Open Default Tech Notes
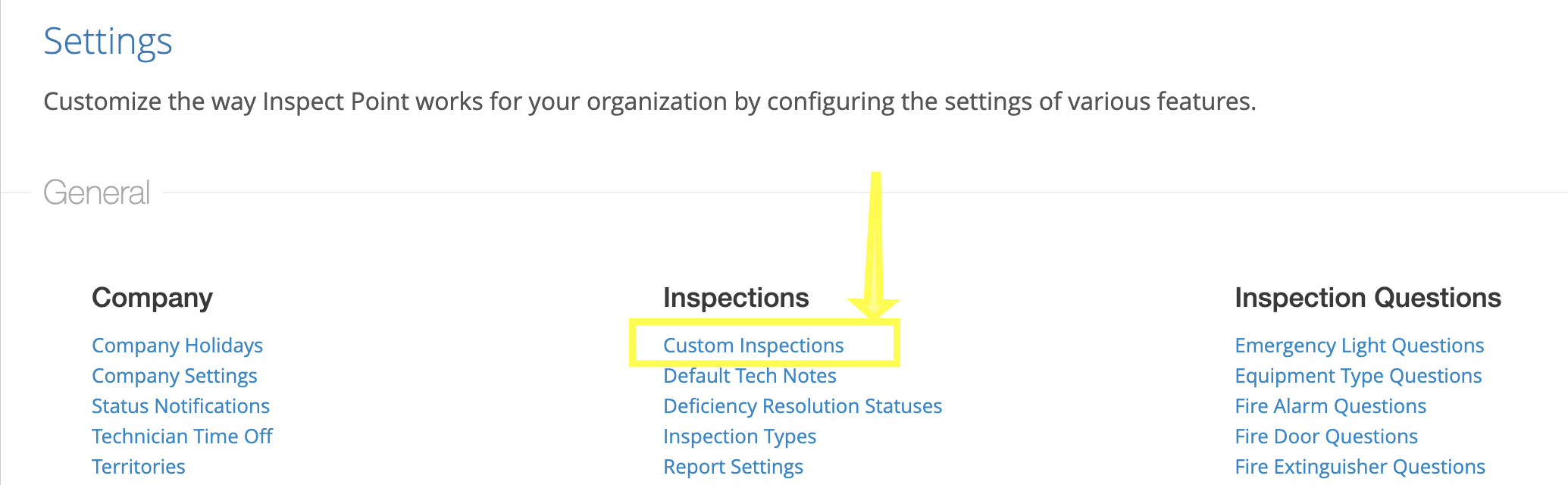 point(750,376)
